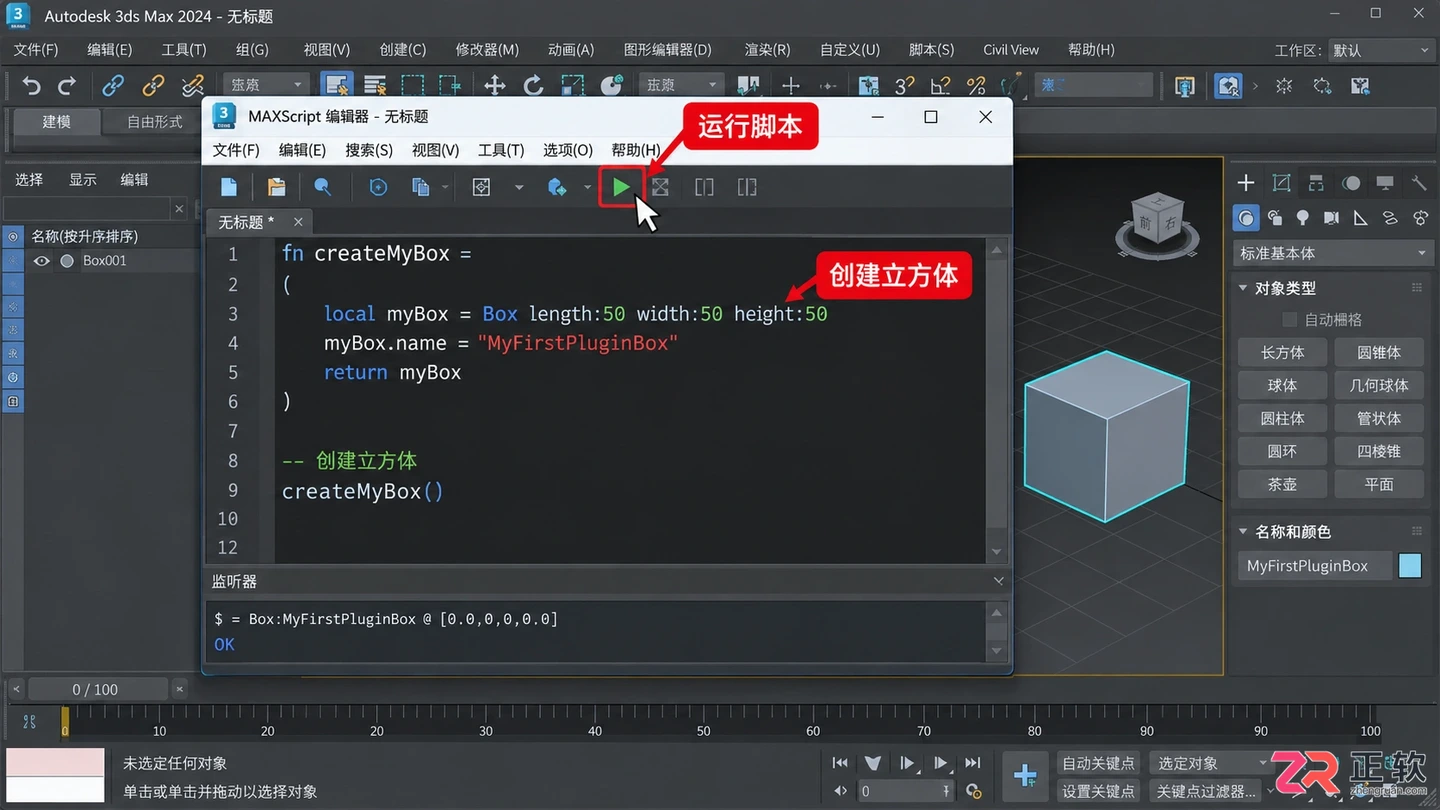The height and width of the screenshot is (810, 1440).
Task: Activate the Select and Scale tool
Action: click(572, 86)
